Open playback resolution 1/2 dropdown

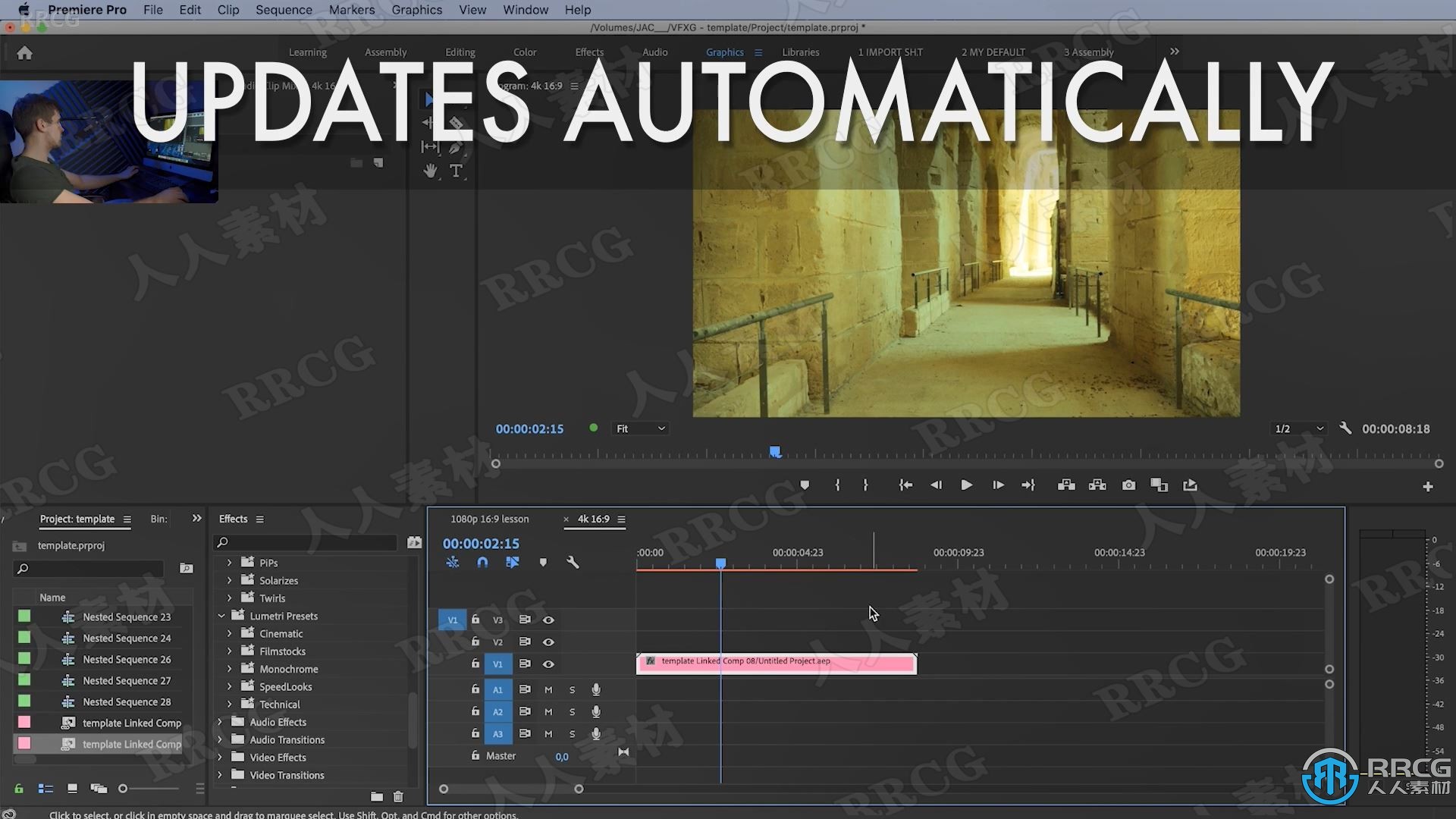(x=1299, y=428)
